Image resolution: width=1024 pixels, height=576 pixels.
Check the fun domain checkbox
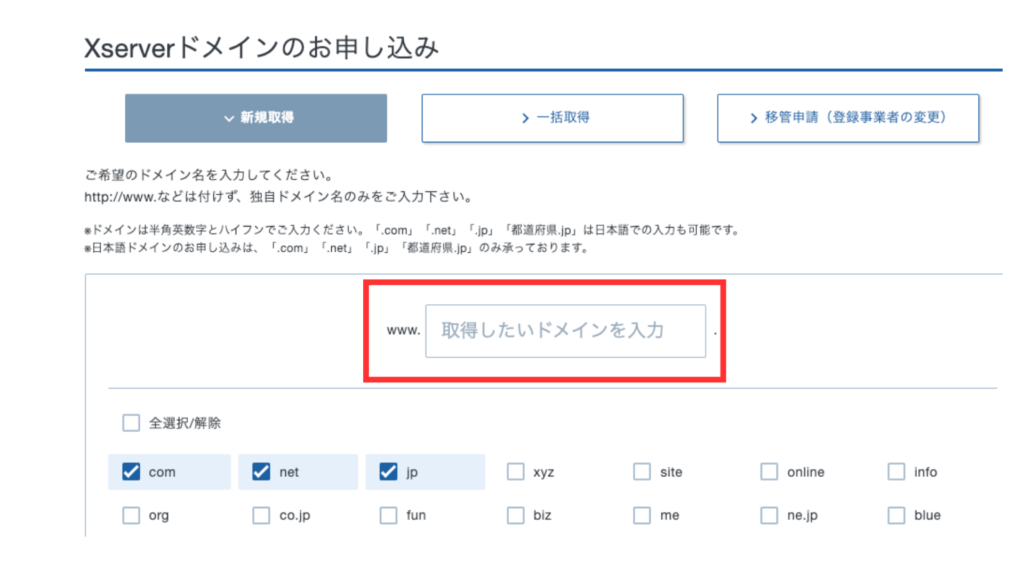tap(389, 515)
